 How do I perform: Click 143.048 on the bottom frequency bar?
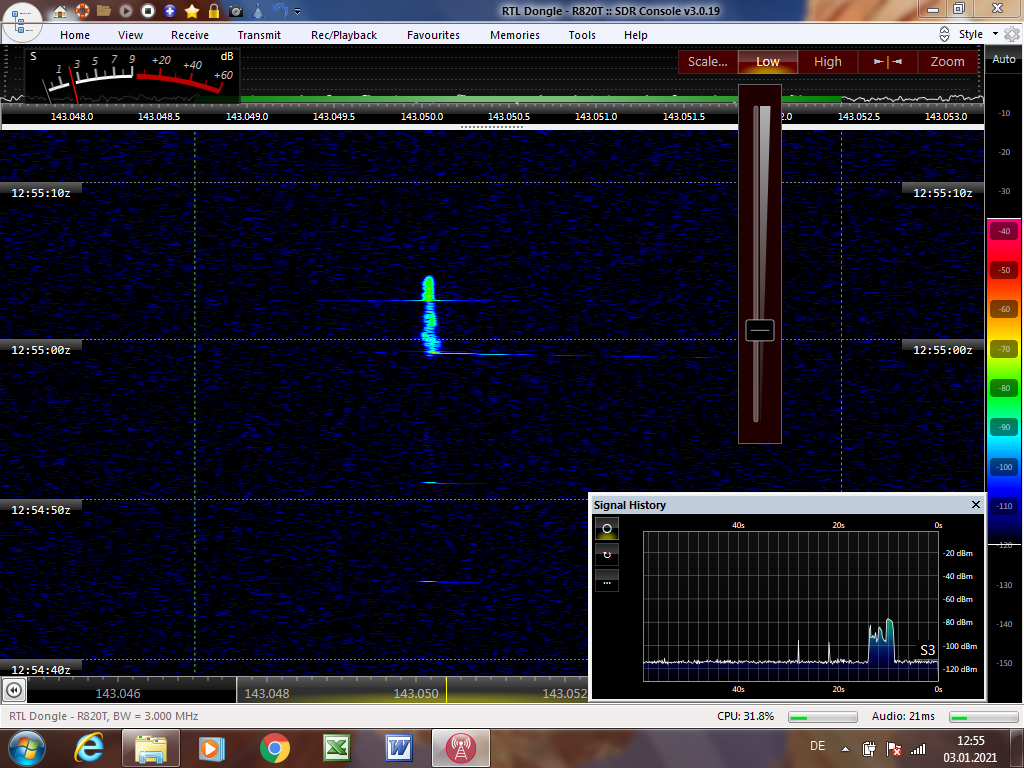click(x=266, y=694)
